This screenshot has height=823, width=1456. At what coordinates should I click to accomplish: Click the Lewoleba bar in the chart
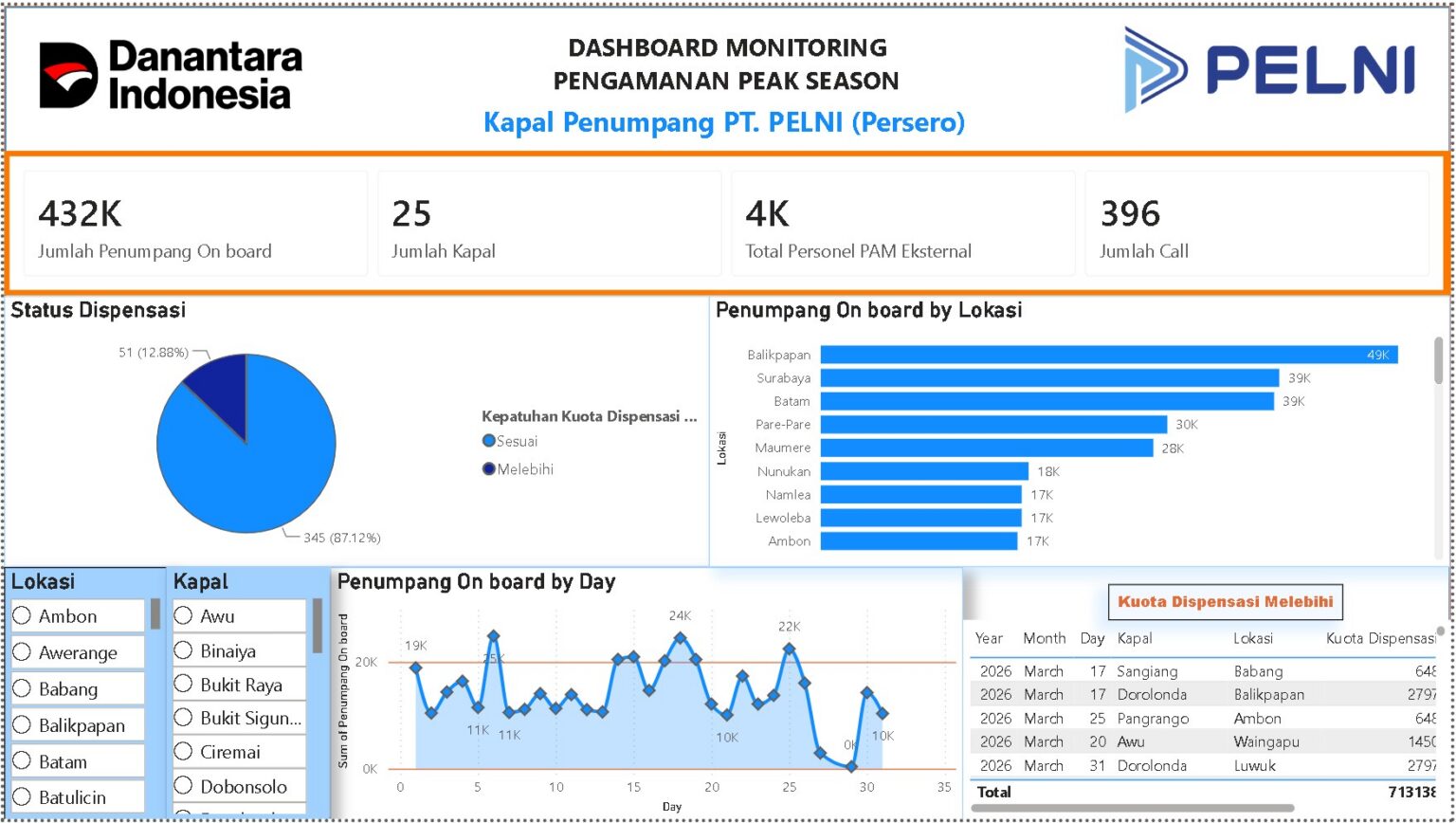tap(921, 518)
